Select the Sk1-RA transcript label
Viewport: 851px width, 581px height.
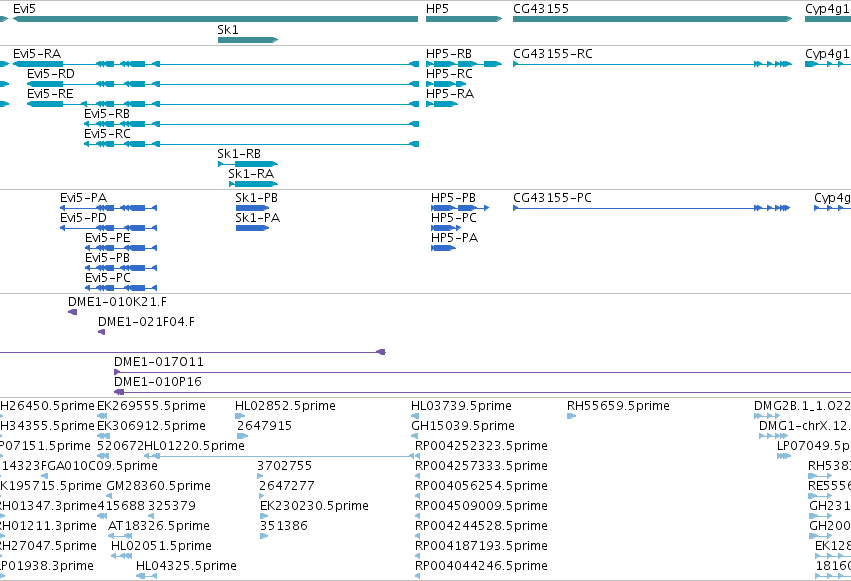click(x=251, y=174)
